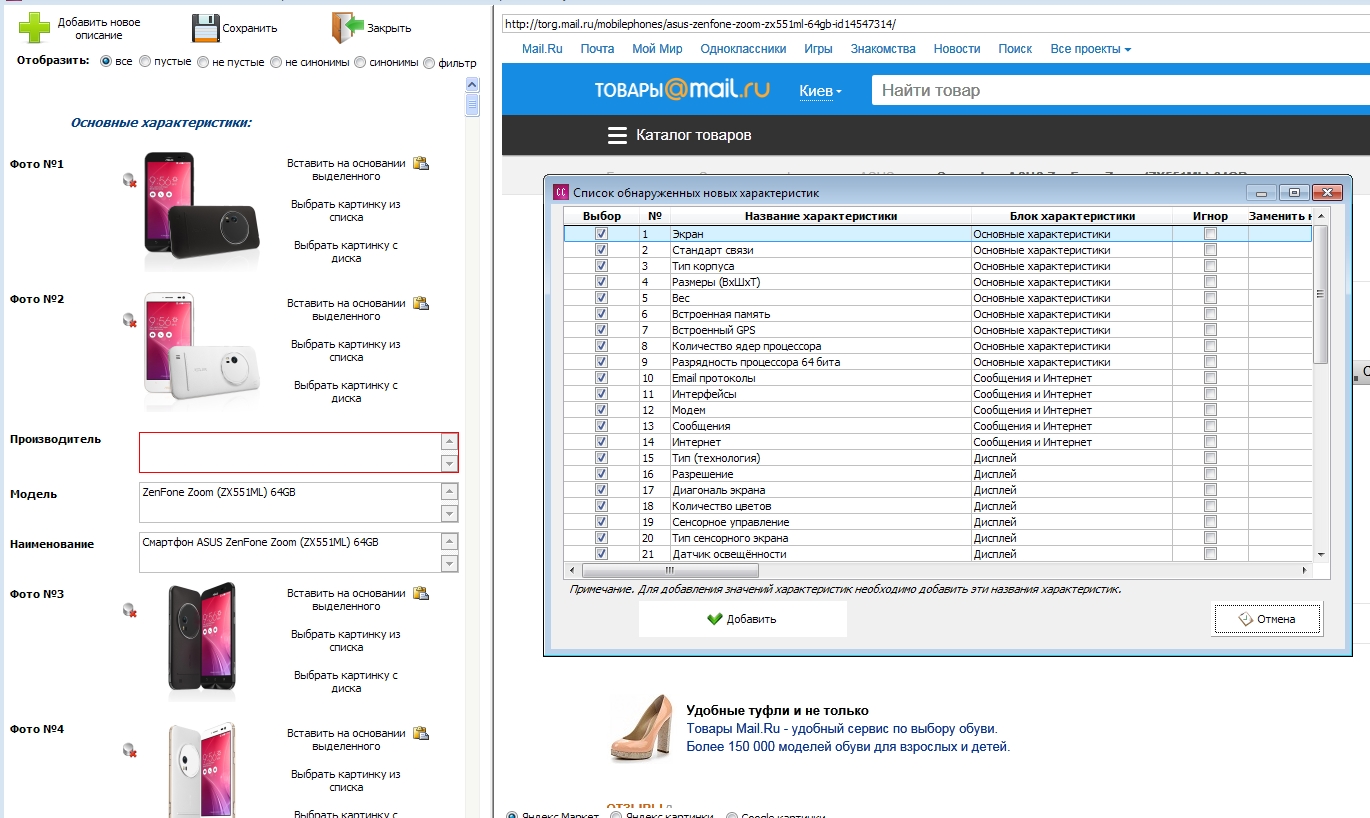Open Одноклассники in top navigation
Screen dimensions: 1370x818
point(742,49)
